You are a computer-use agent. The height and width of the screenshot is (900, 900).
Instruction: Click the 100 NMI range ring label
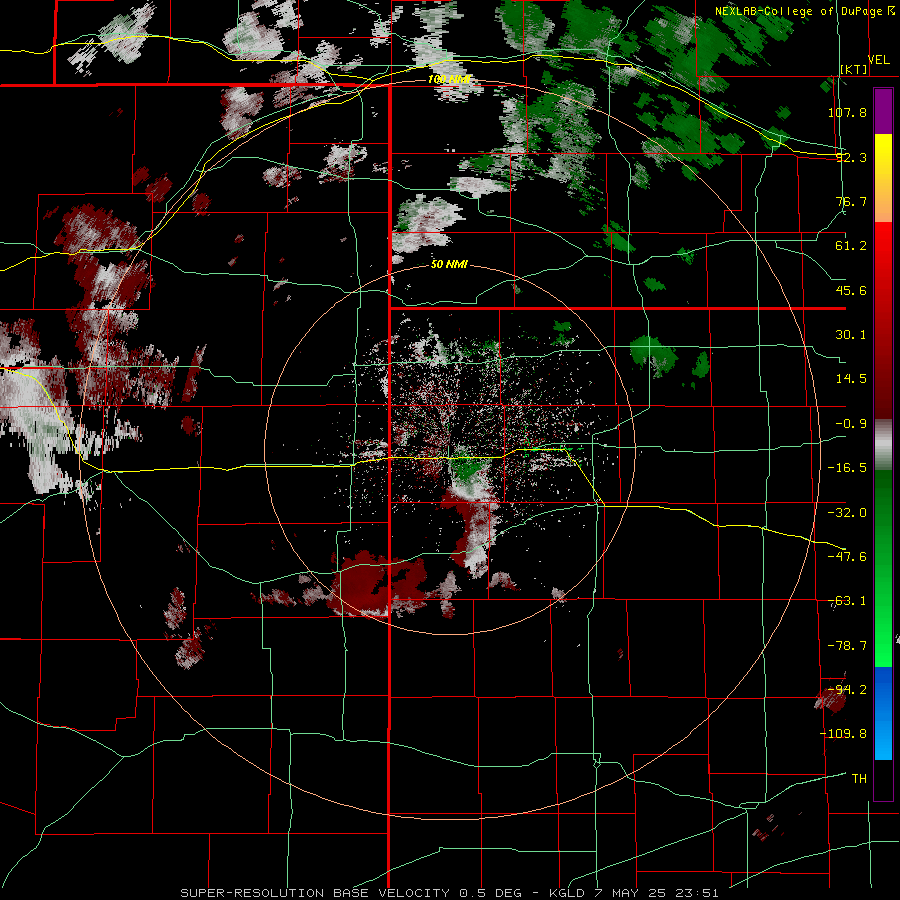[449, 79]
